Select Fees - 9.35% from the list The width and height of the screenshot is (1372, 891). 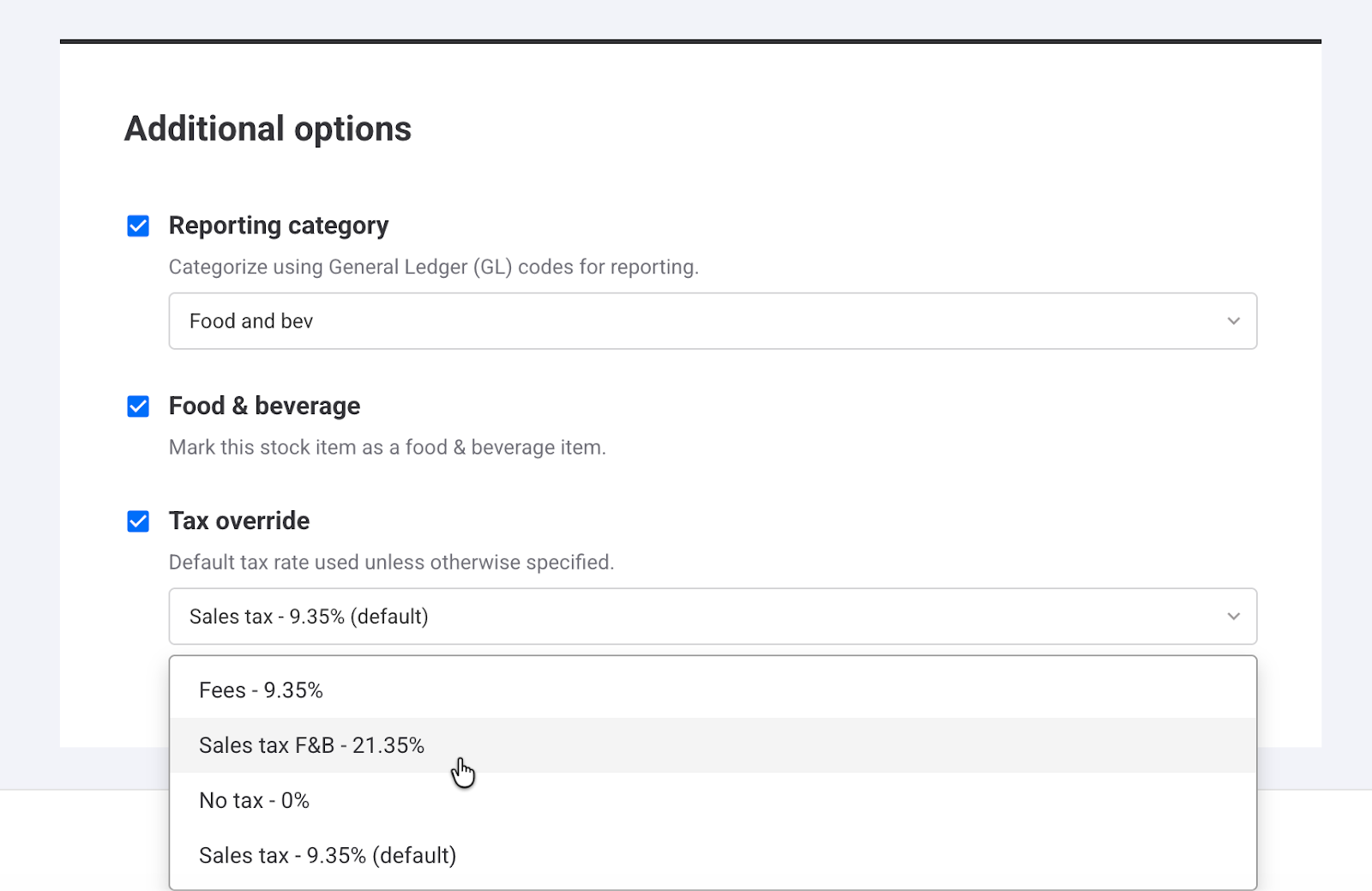[x=261, y=690]
